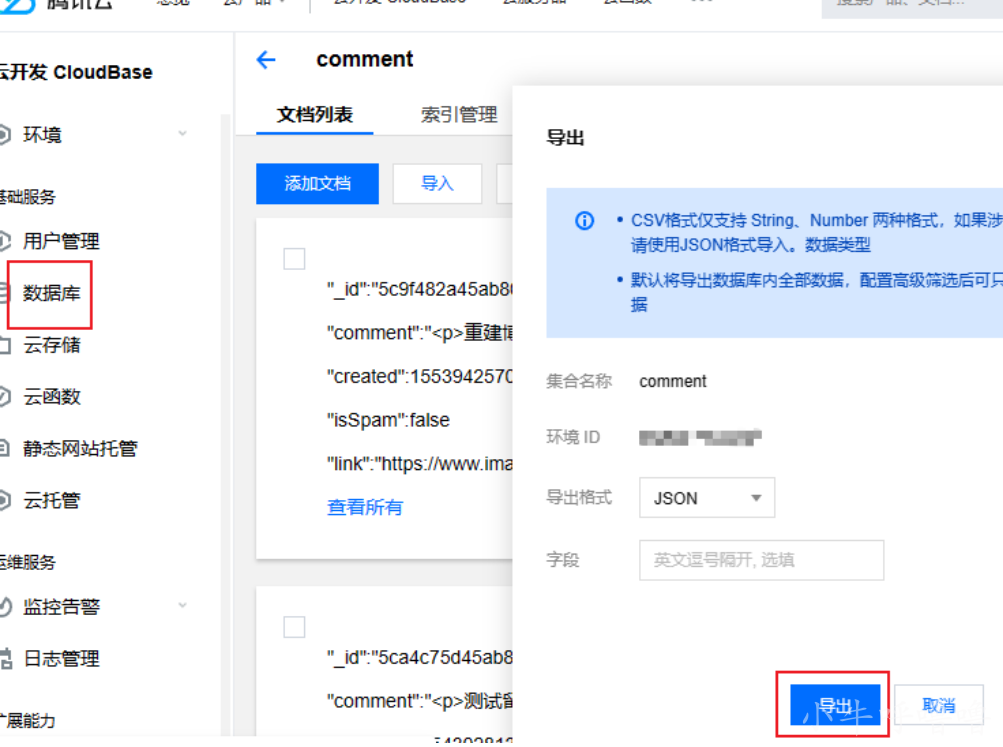Click the 字段 input field
The height and width of the screenshot is (747, 1003).
coord(761,560)
